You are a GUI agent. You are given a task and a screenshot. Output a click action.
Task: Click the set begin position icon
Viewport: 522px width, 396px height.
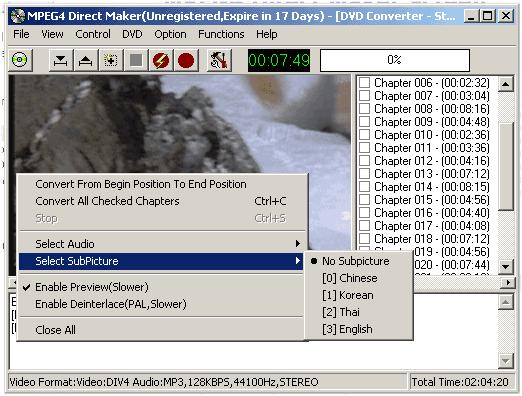coord(60,61)
